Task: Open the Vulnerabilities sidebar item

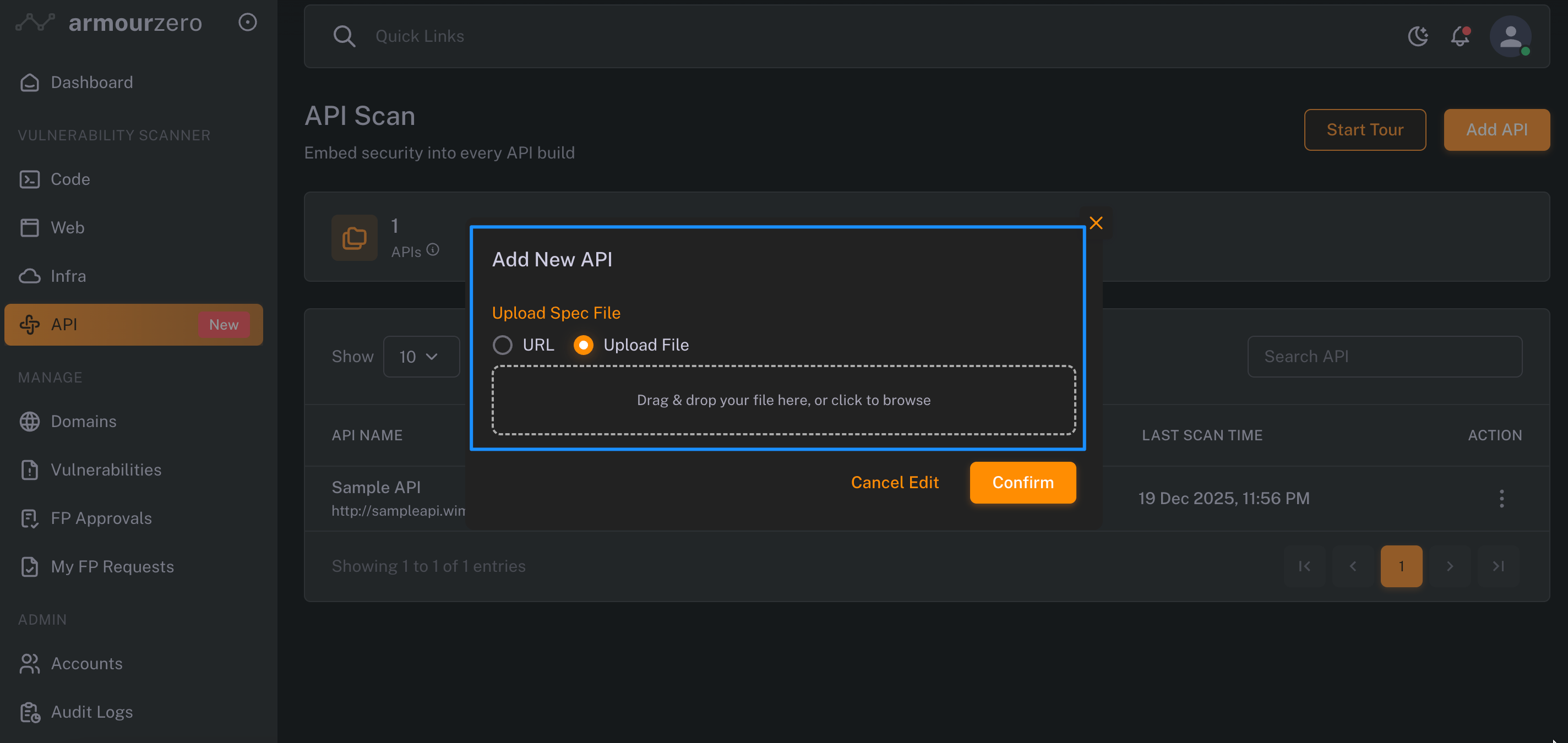Action: coord(106,470)
